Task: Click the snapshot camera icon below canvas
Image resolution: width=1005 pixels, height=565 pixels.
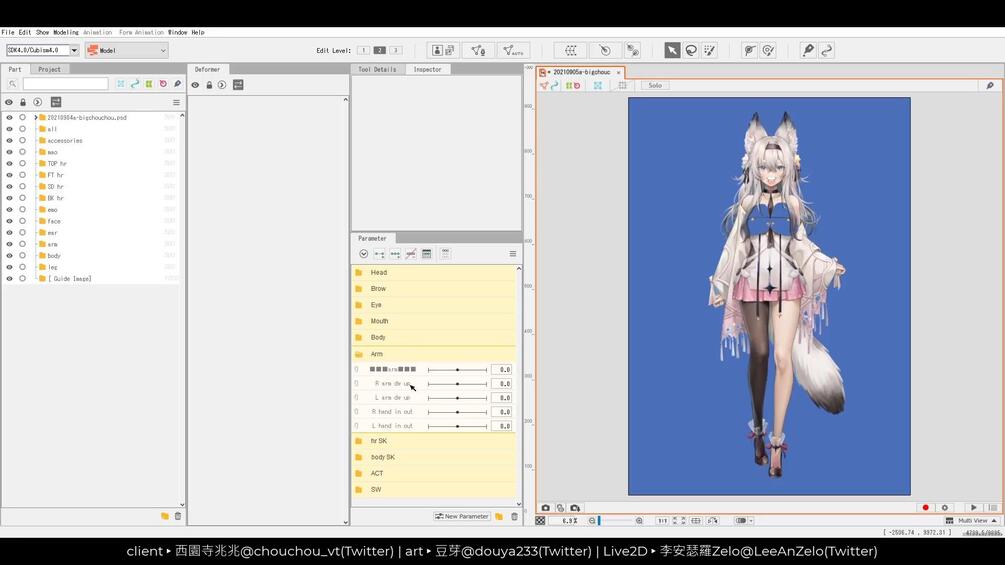Action: [x=545, y=508]
